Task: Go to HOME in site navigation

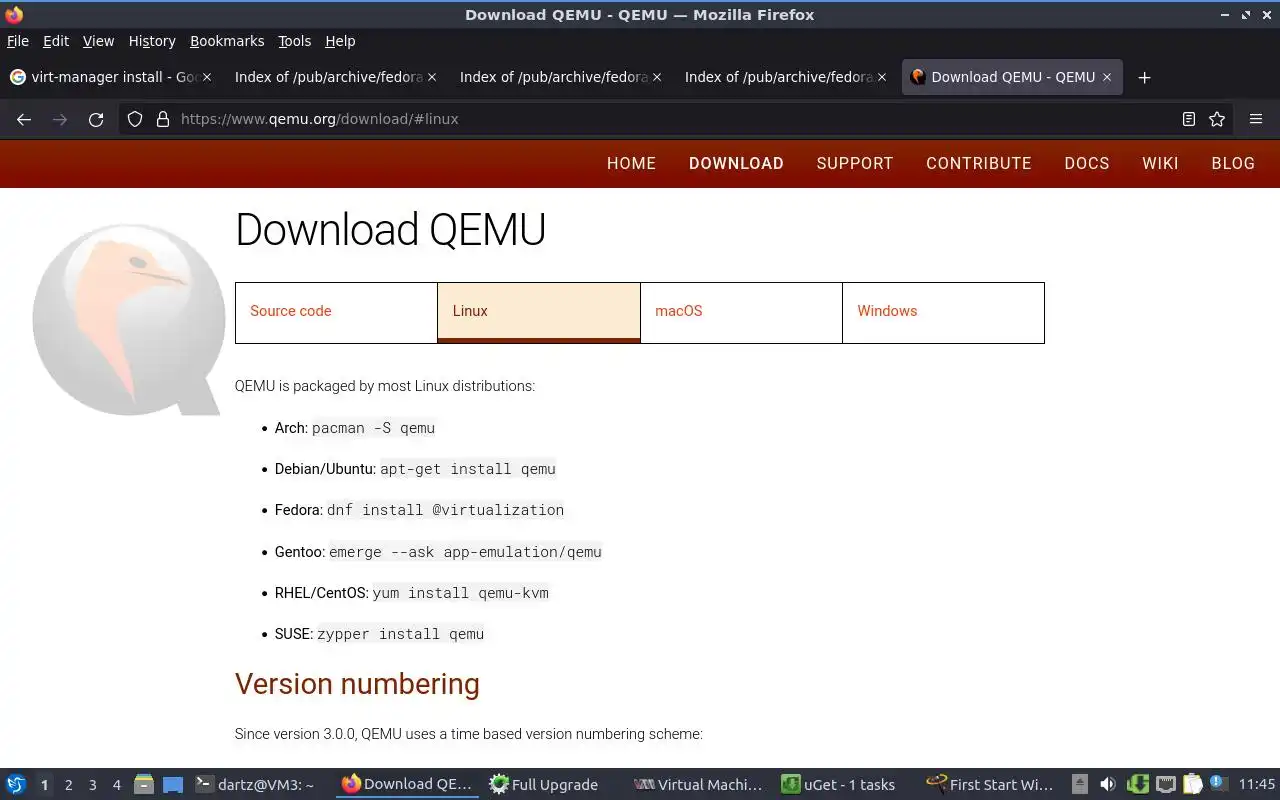Action: coord(631,163)
